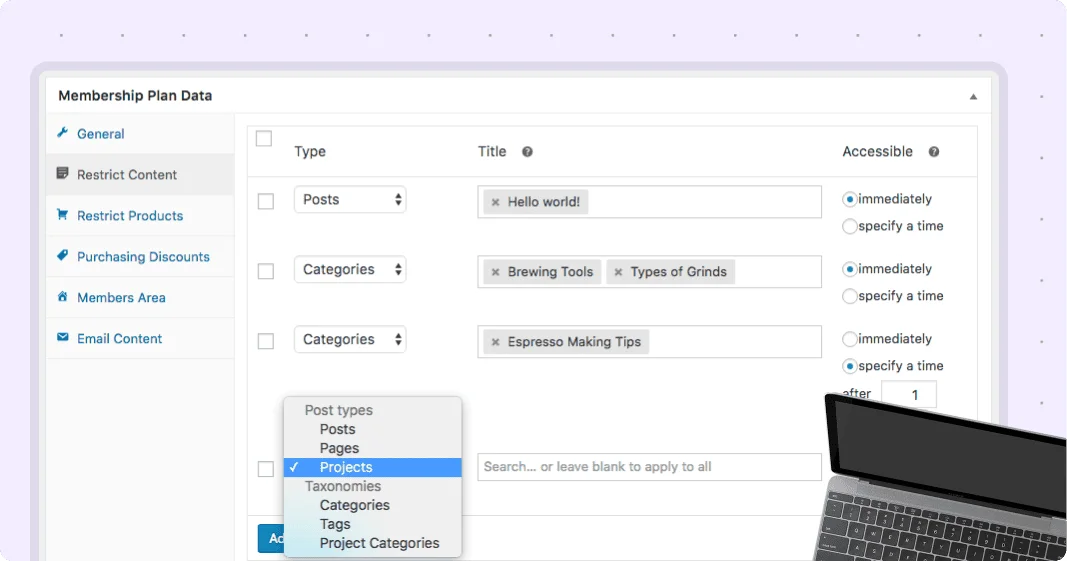
Task: Select immediately for Espresso Making Tips row
Action: click(x=849, y=339)
